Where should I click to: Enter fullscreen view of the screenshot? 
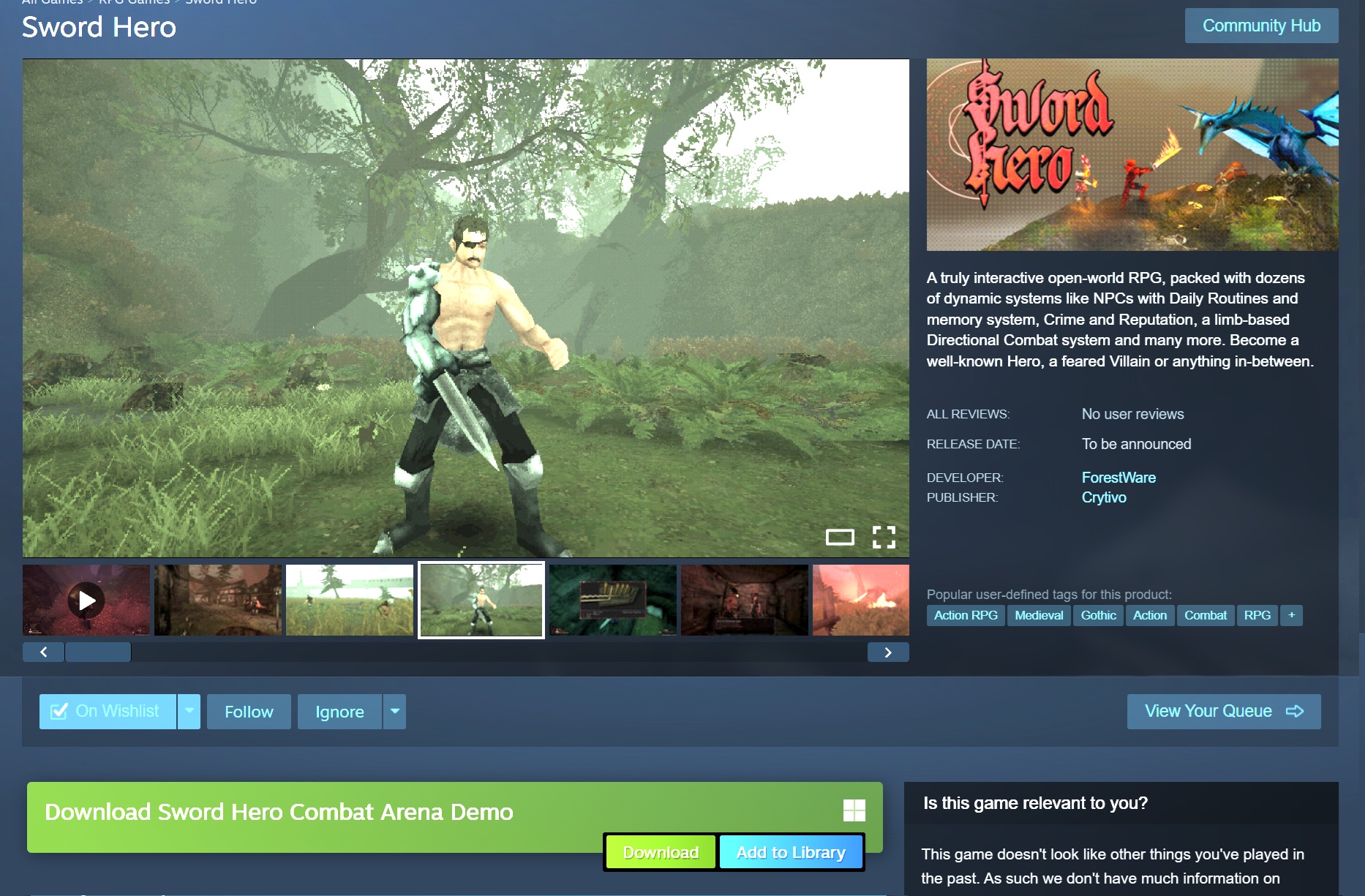coord(884,538)
